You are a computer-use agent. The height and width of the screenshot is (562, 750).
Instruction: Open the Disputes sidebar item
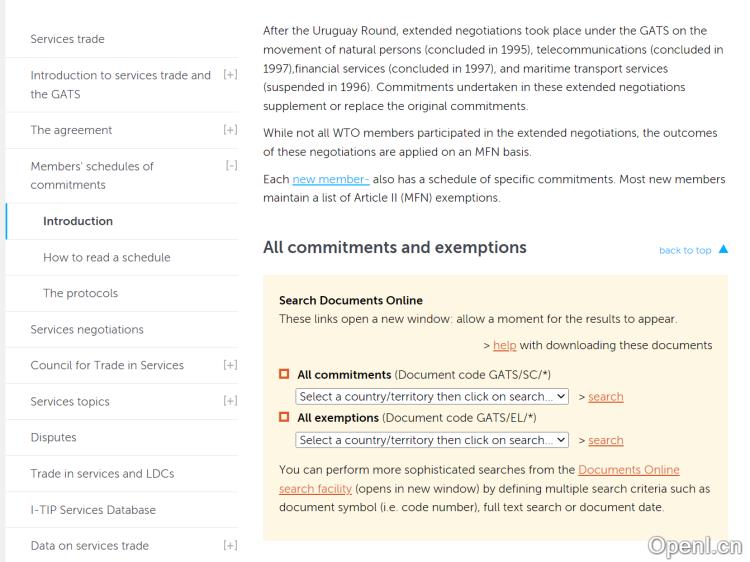coord(53,437)
